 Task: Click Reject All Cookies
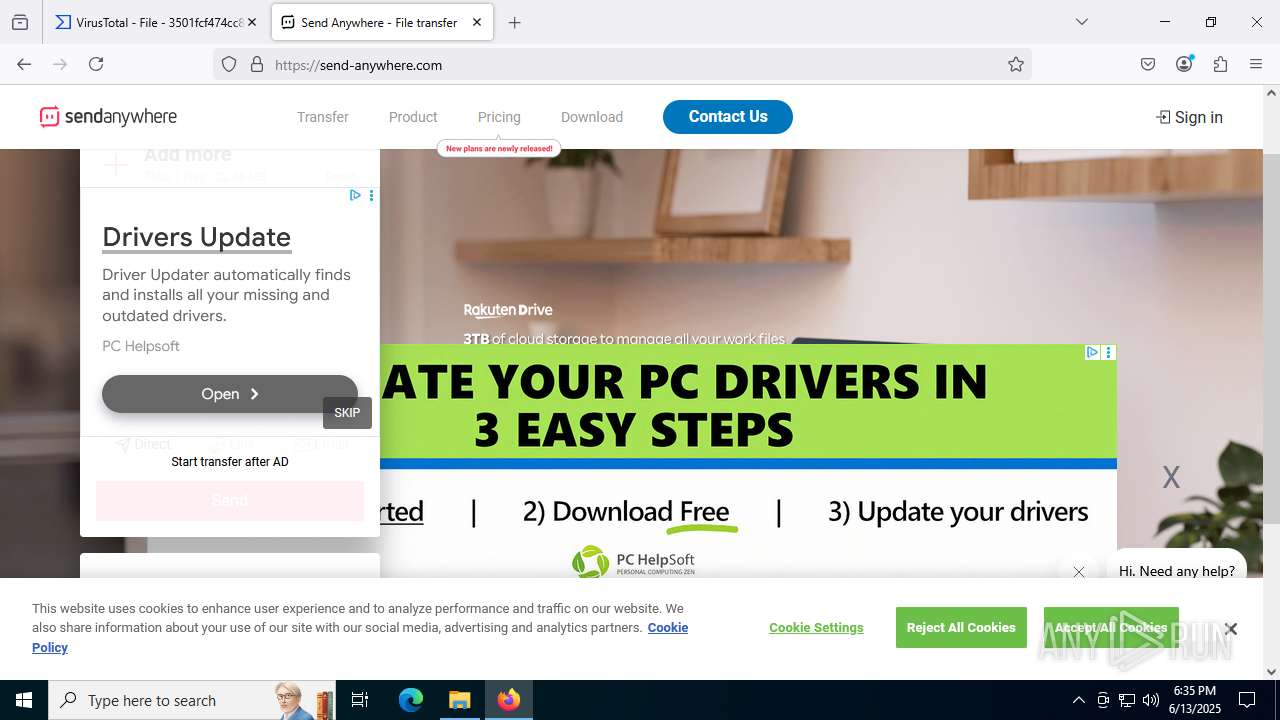coord(961,627)
